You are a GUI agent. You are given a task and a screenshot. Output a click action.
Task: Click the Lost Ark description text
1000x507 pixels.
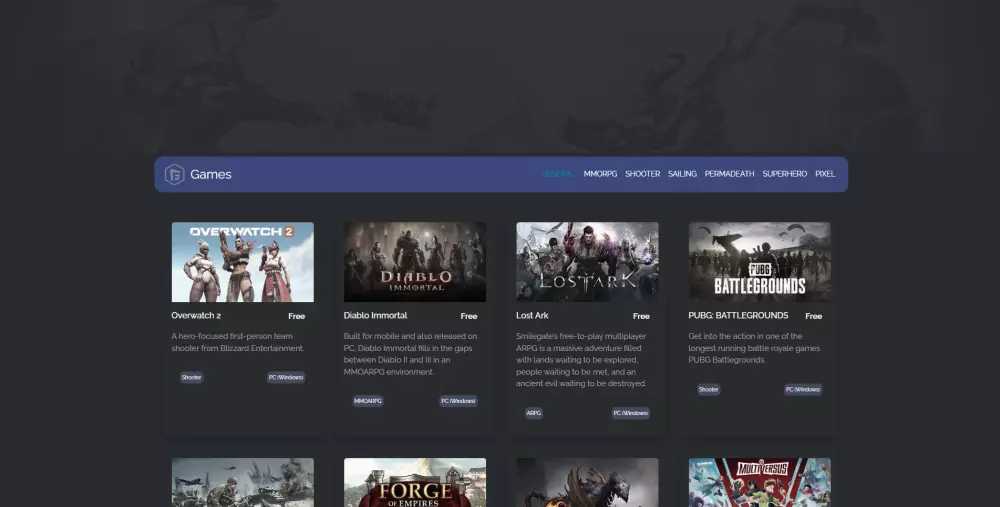point(582,360)
